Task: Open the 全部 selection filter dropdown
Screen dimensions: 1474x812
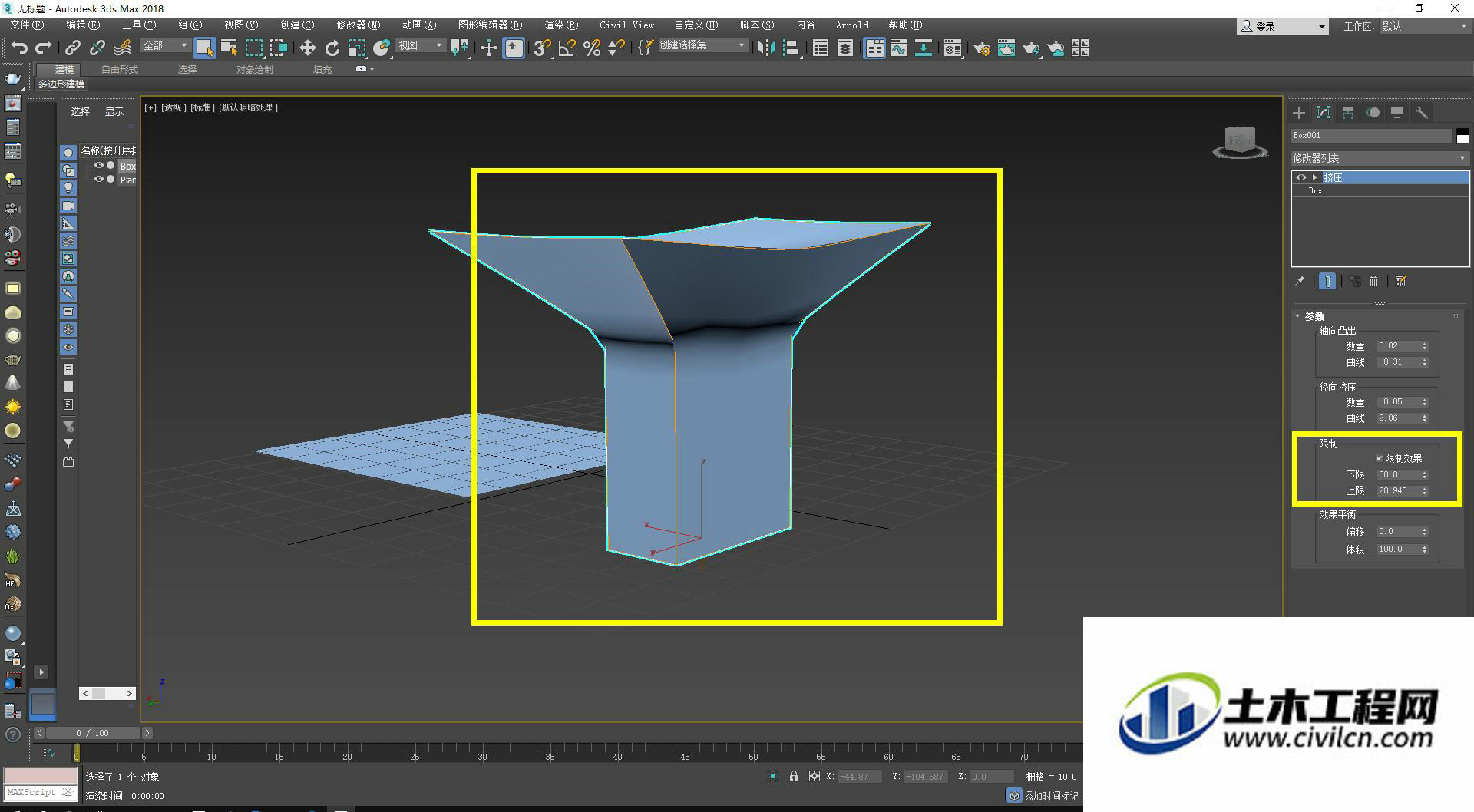Action: [x=165, y=46]
